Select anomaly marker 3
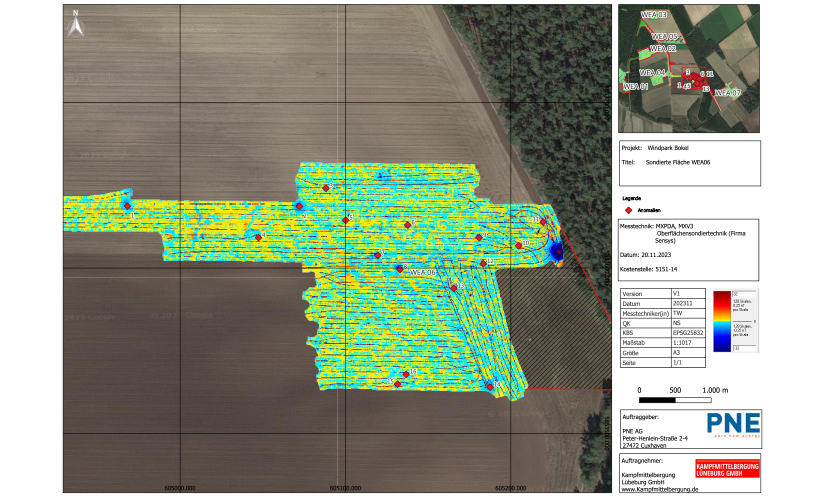 pyautogui.click(x=326, y=188)
